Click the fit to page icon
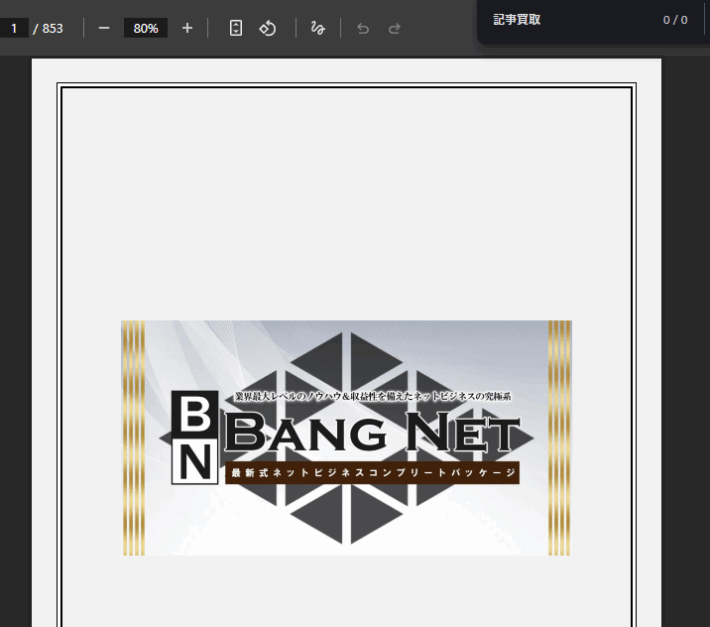 pyautogui.click(x=235, y=28)
